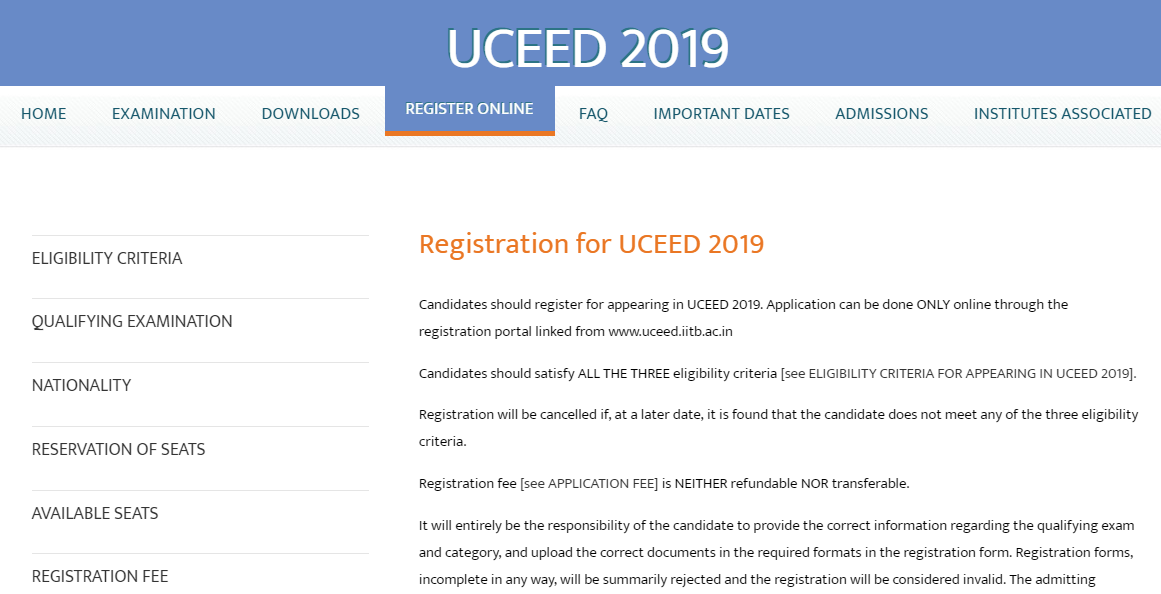The height and width of the screenshot is (594, 1161).
Task: Open ELIGIBILITY CRITERIA in the sidebar
Action: click(x=107, y=257)
